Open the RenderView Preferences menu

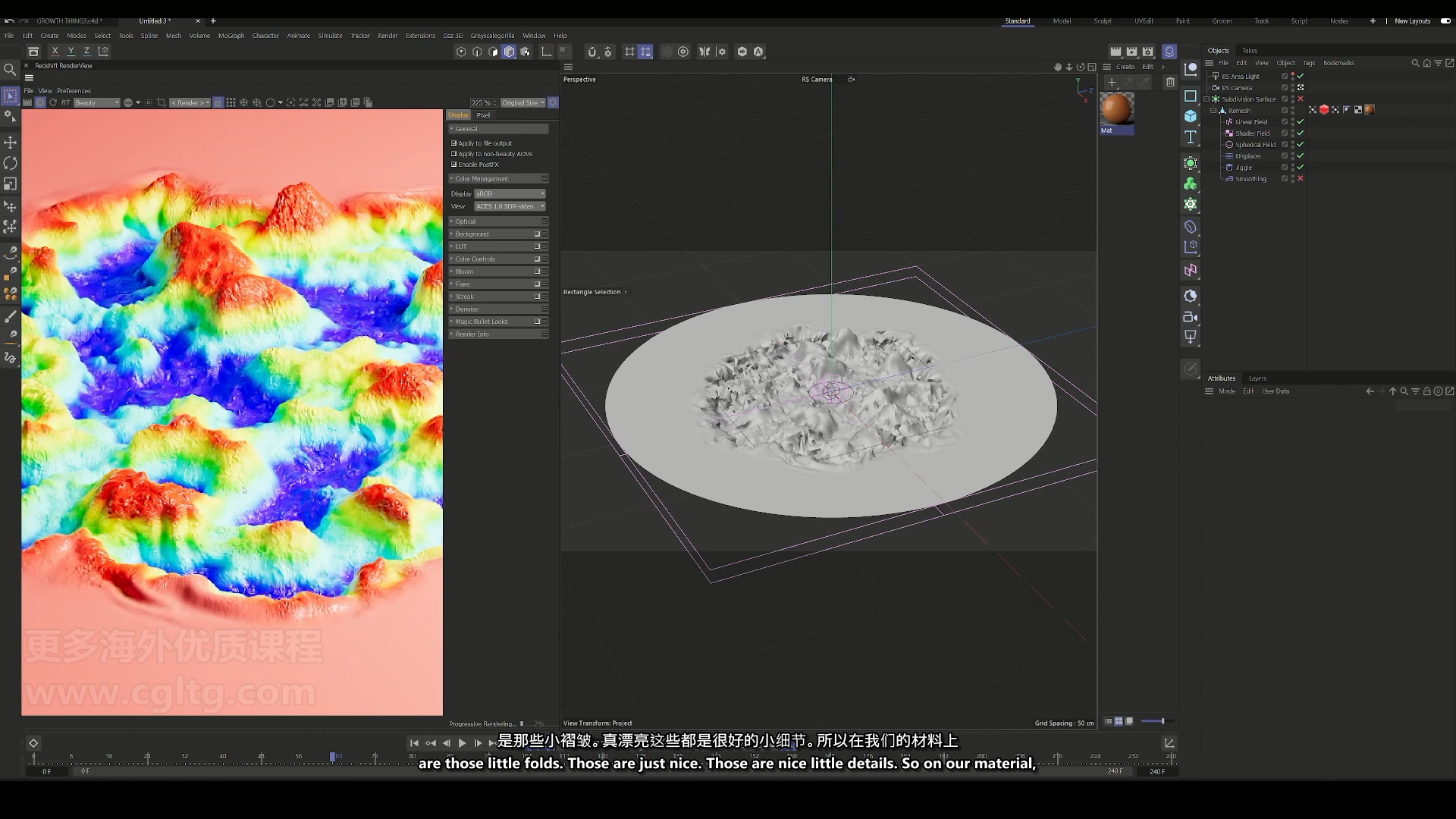74,91
